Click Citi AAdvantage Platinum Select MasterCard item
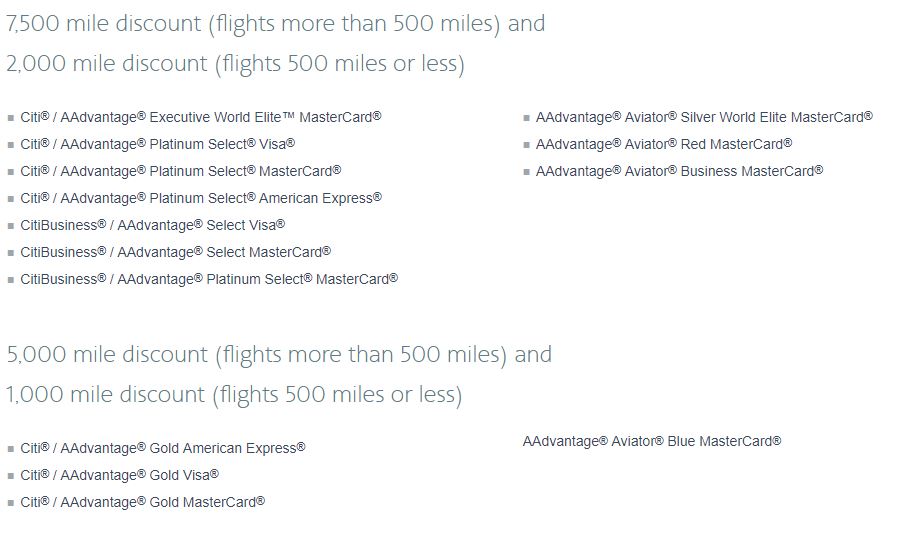The image size is (908, 536). 180,171
